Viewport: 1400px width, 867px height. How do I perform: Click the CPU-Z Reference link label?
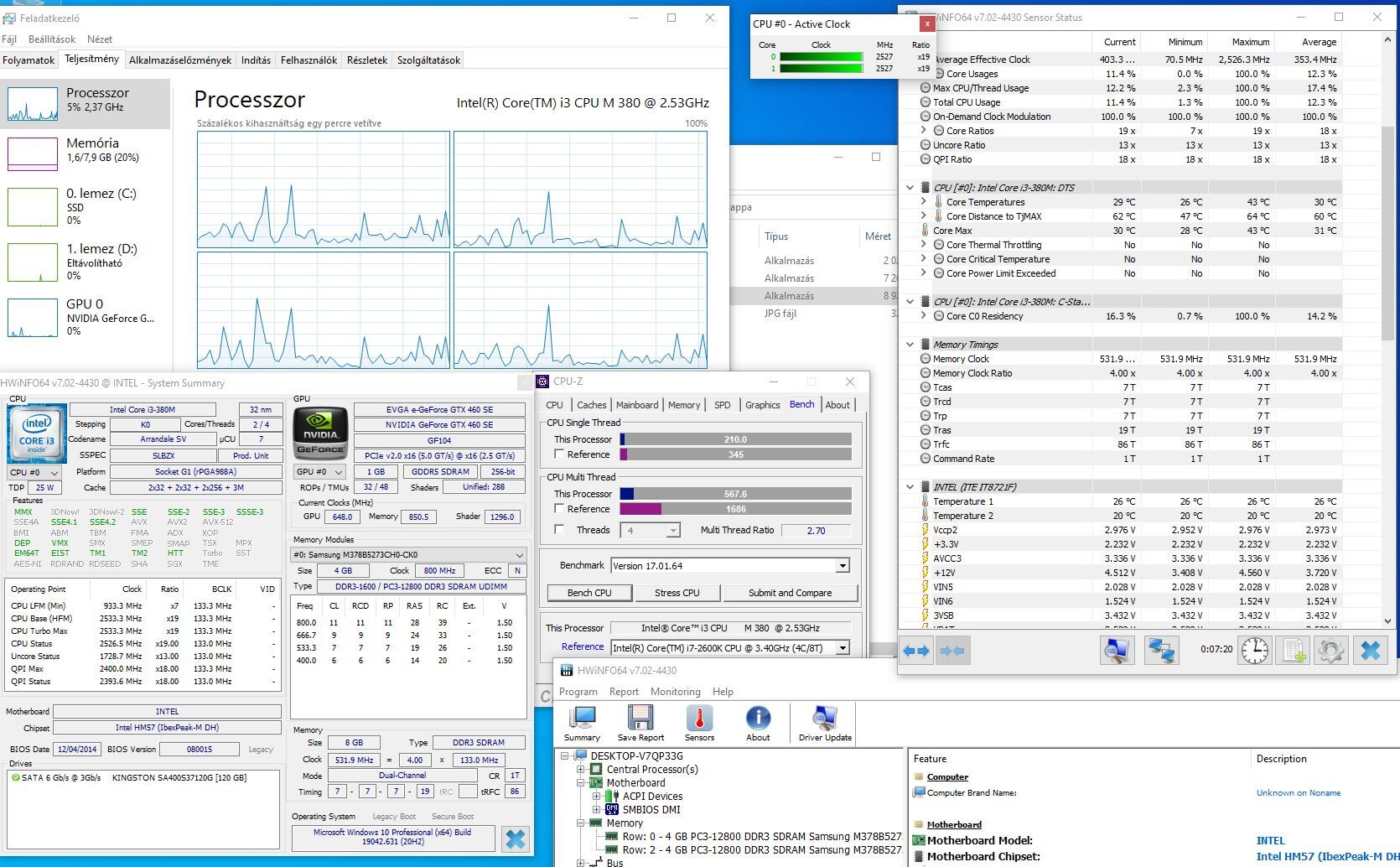pos(583,646)
